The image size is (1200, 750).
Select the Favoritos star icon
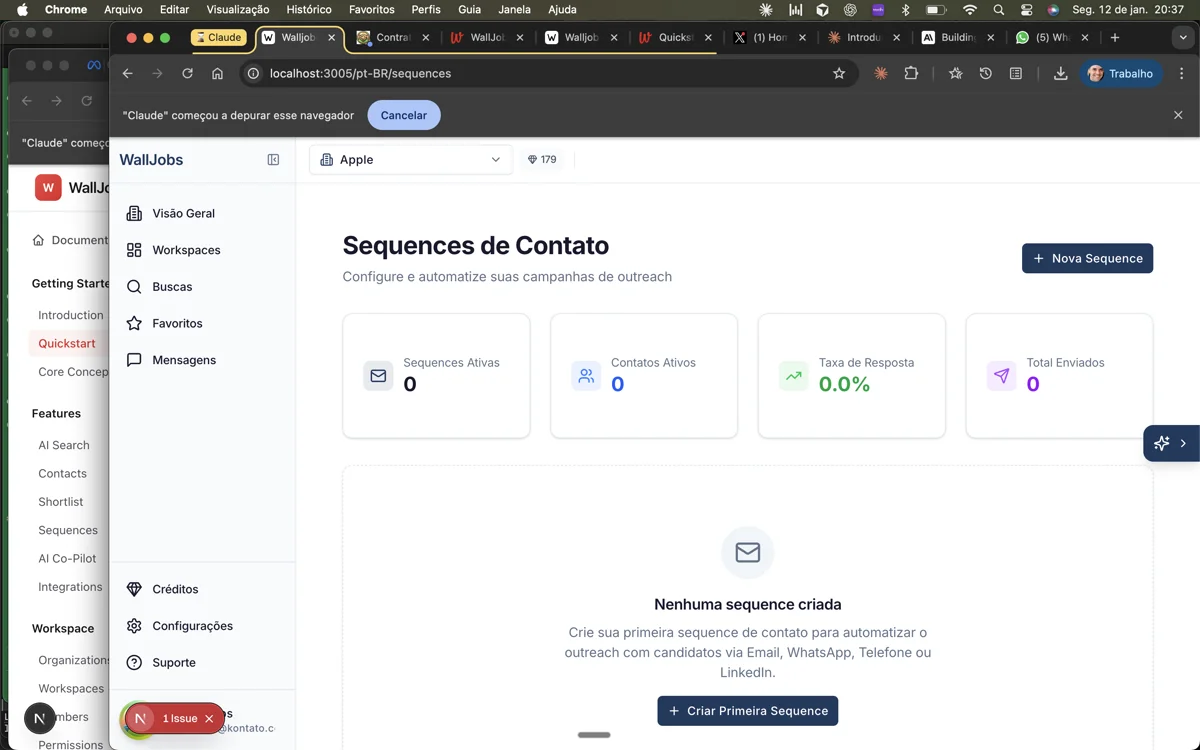(x=133, y=323)
